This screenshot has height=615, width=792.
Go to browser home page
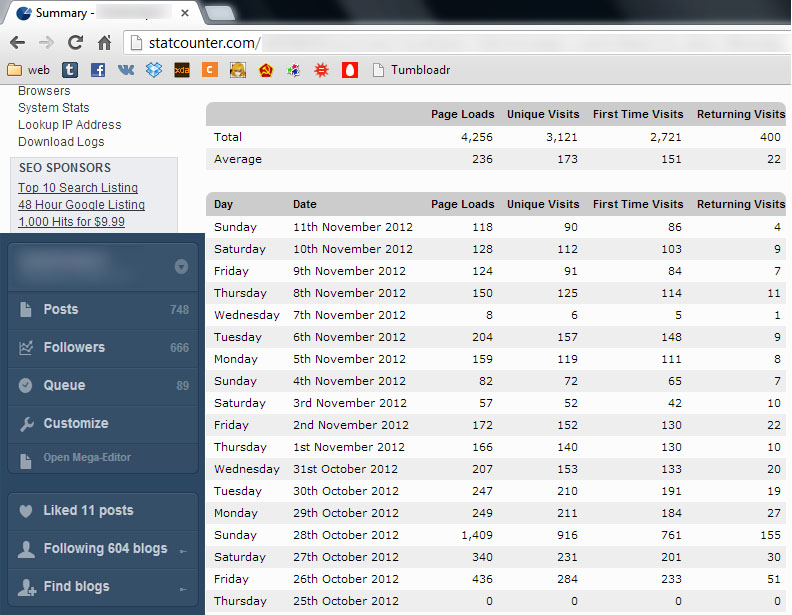(x=104, y=43)
